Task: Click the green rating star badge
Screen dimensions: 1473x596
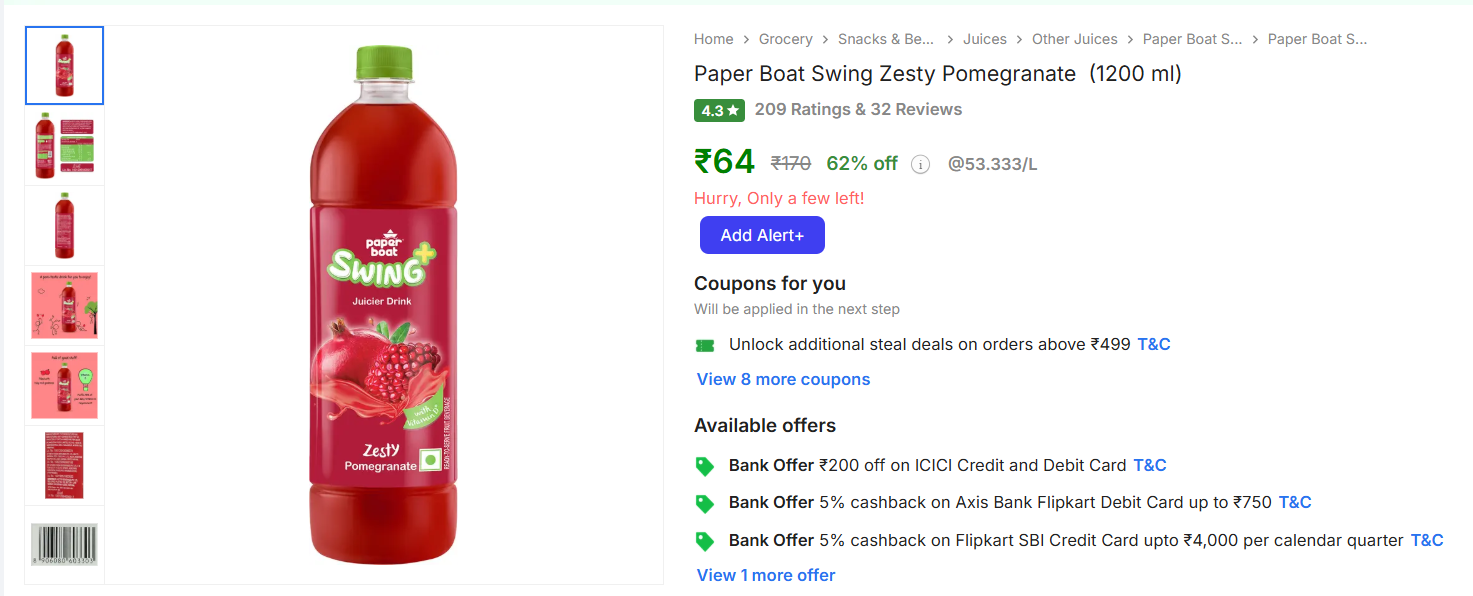Action: click(719, 110)
